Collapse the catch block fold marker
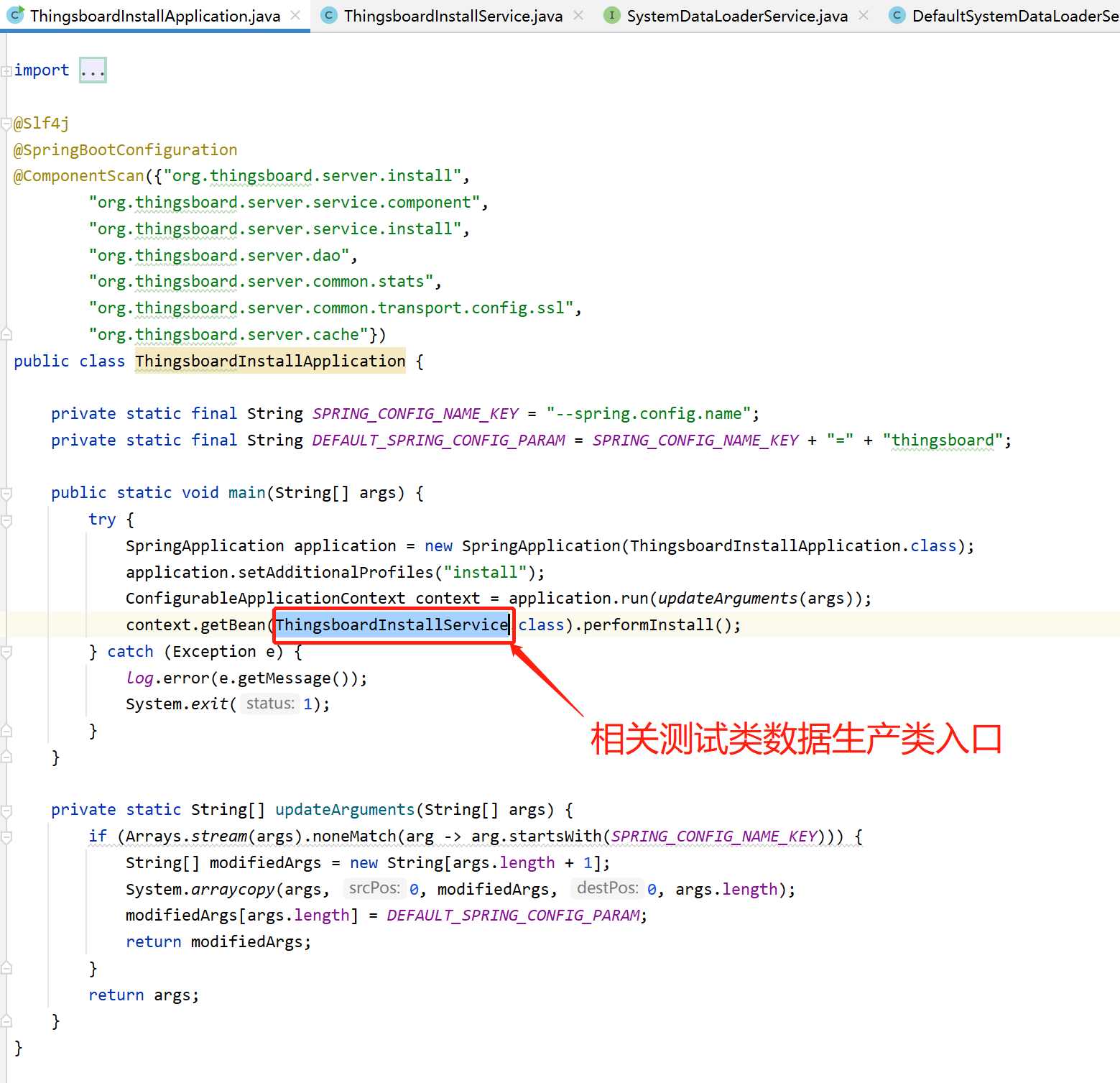Viewport: 1120px width, 1083px height. point(6,652)
